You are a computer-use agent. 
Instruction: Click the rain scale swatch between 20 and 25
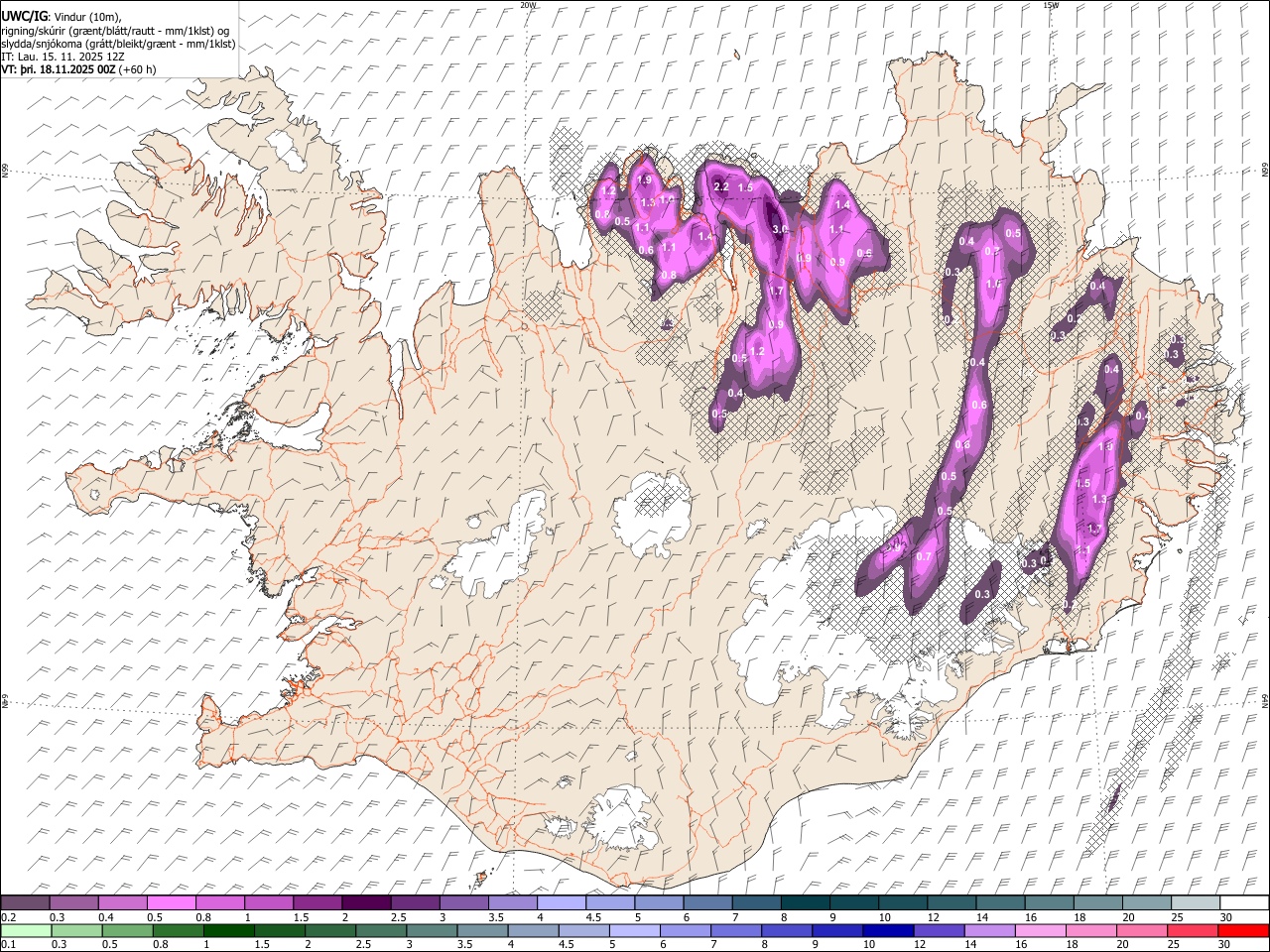point(1141,930)
